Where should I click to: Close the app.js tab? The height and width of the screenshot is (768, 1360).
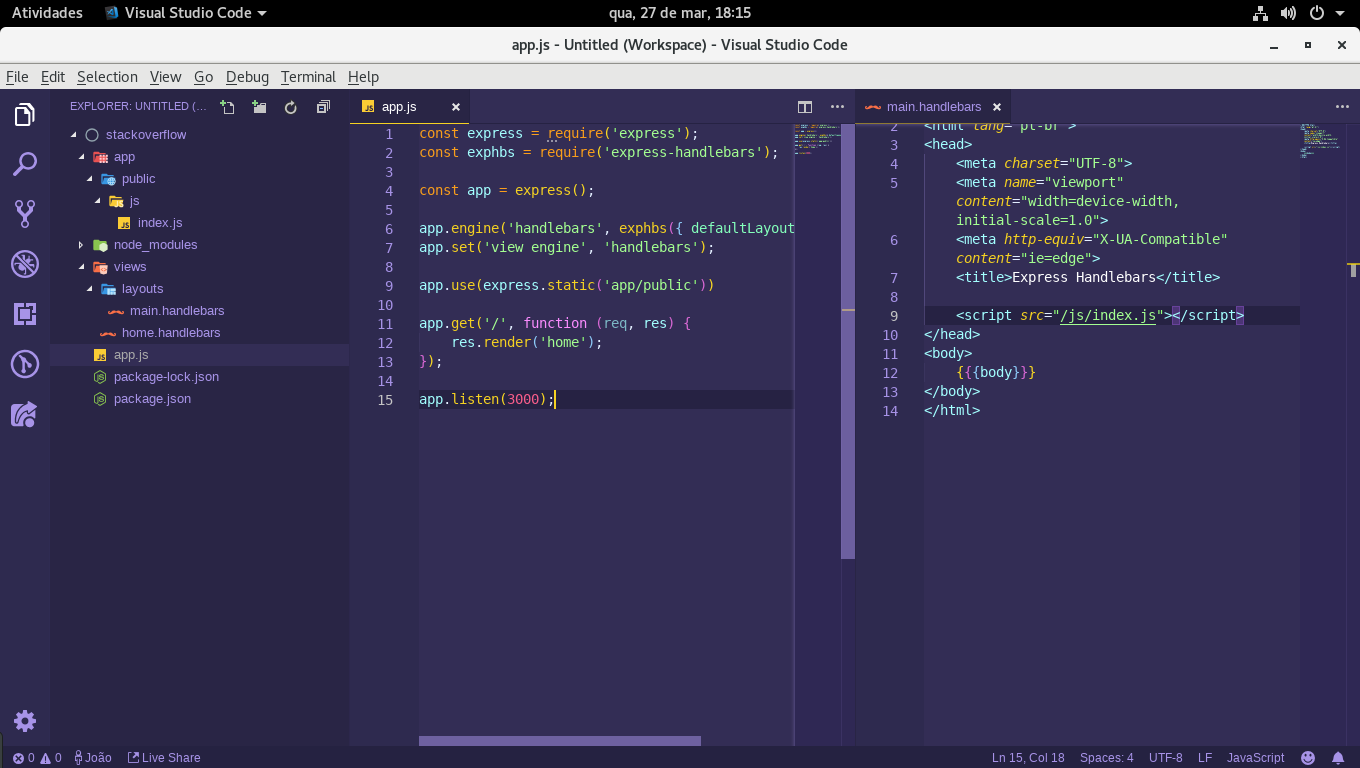[x=456, y=107]
